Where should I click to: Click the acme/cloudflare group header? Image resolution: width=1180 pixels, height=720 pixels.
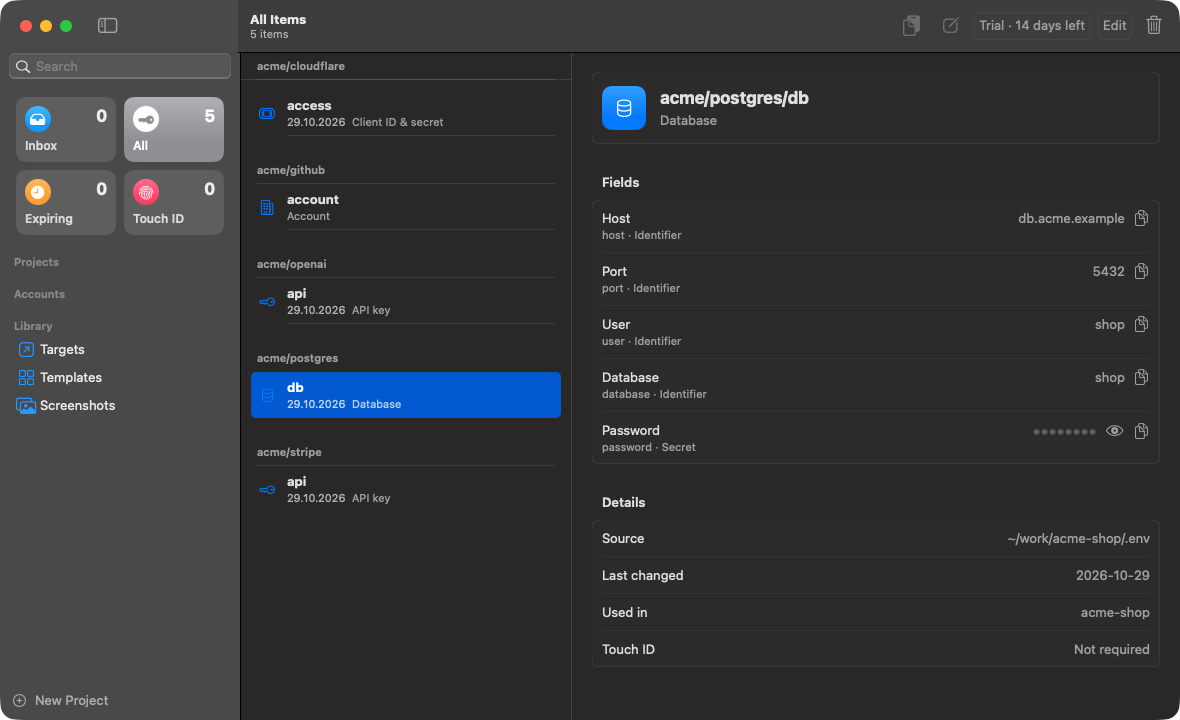[x=301, y=66]
